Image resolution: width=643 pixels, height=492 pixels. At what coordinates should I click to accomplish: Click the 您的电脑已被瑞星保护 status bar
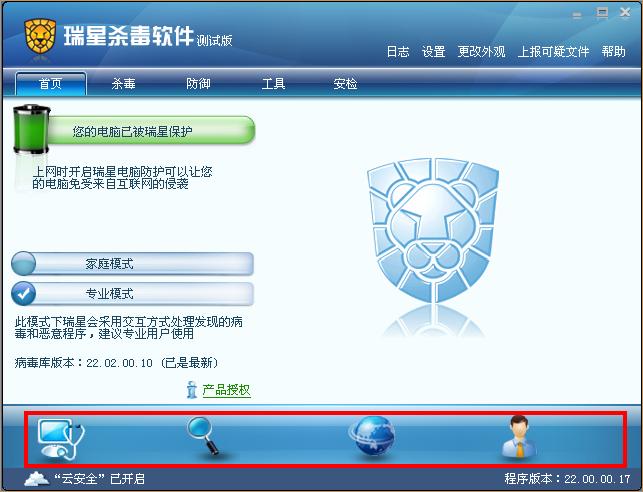tap(152, 130)
